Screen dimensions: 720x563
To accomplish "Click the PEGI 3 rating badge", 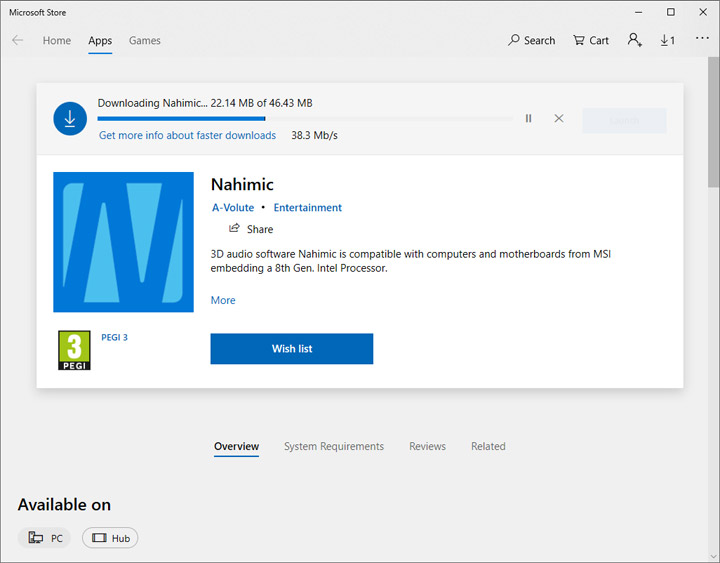I will pos(74,350).
